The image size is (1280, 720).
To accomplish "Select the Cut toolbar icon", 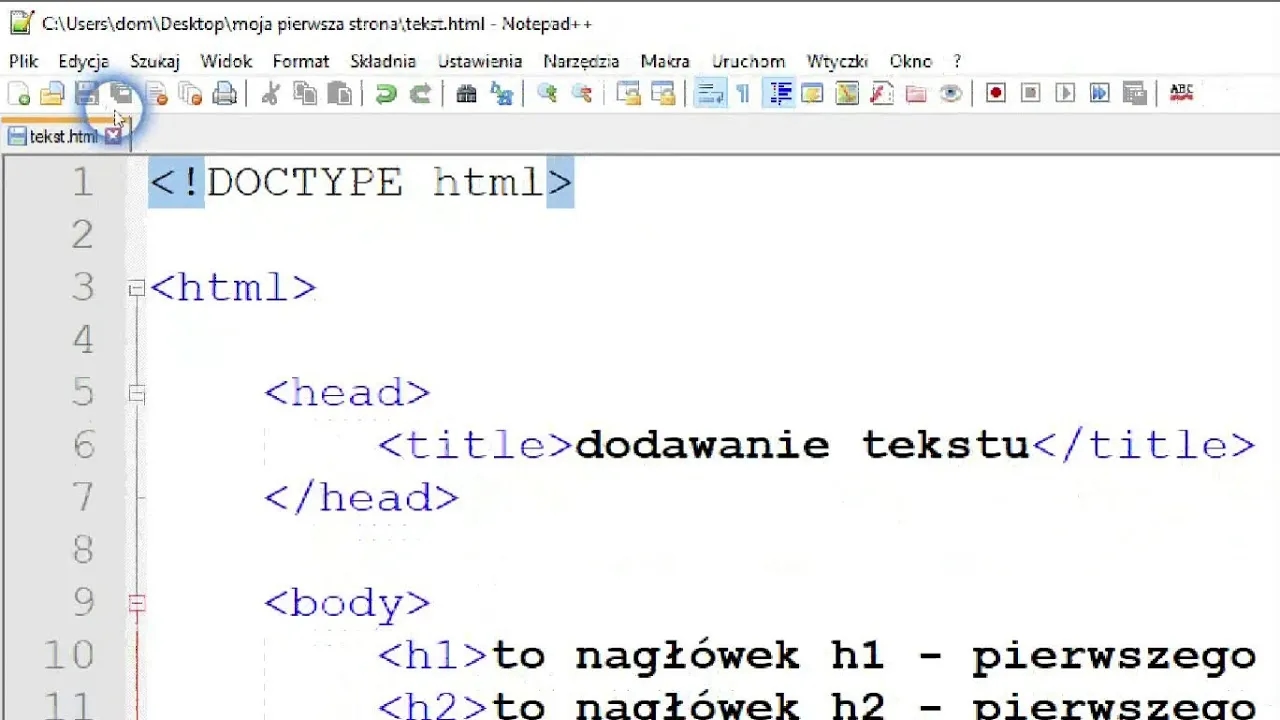I will coord(272,93).
